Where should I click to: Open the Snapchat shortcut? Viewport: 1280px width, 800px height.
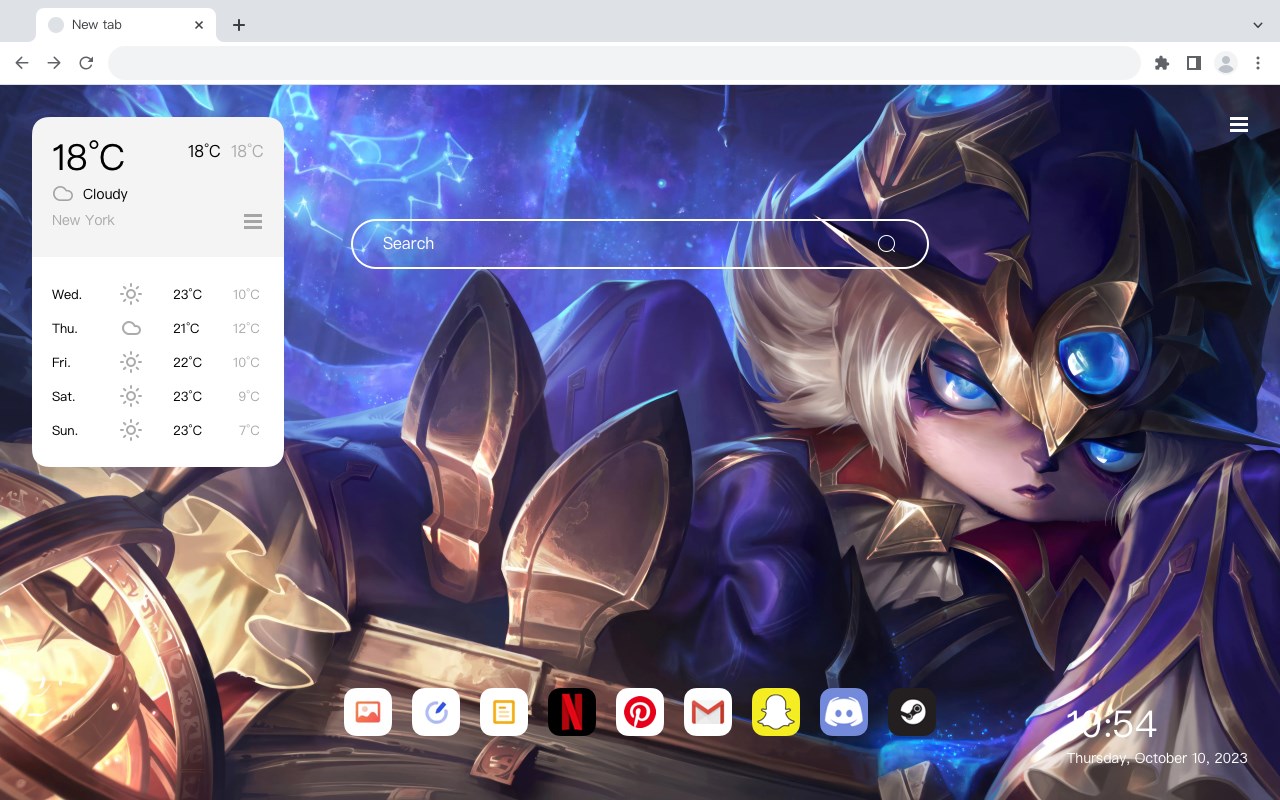coord(776,712)
